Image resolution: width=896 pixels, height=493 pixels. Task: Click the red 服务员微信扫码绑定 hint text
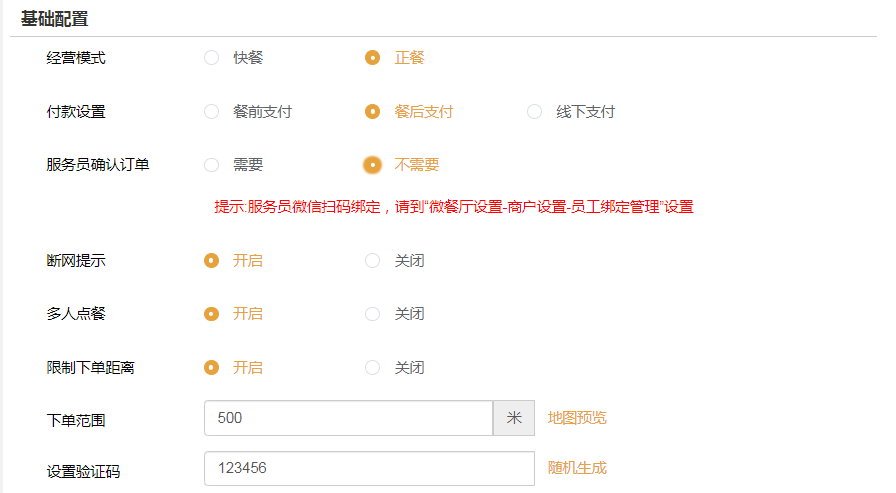pos(453,207)
